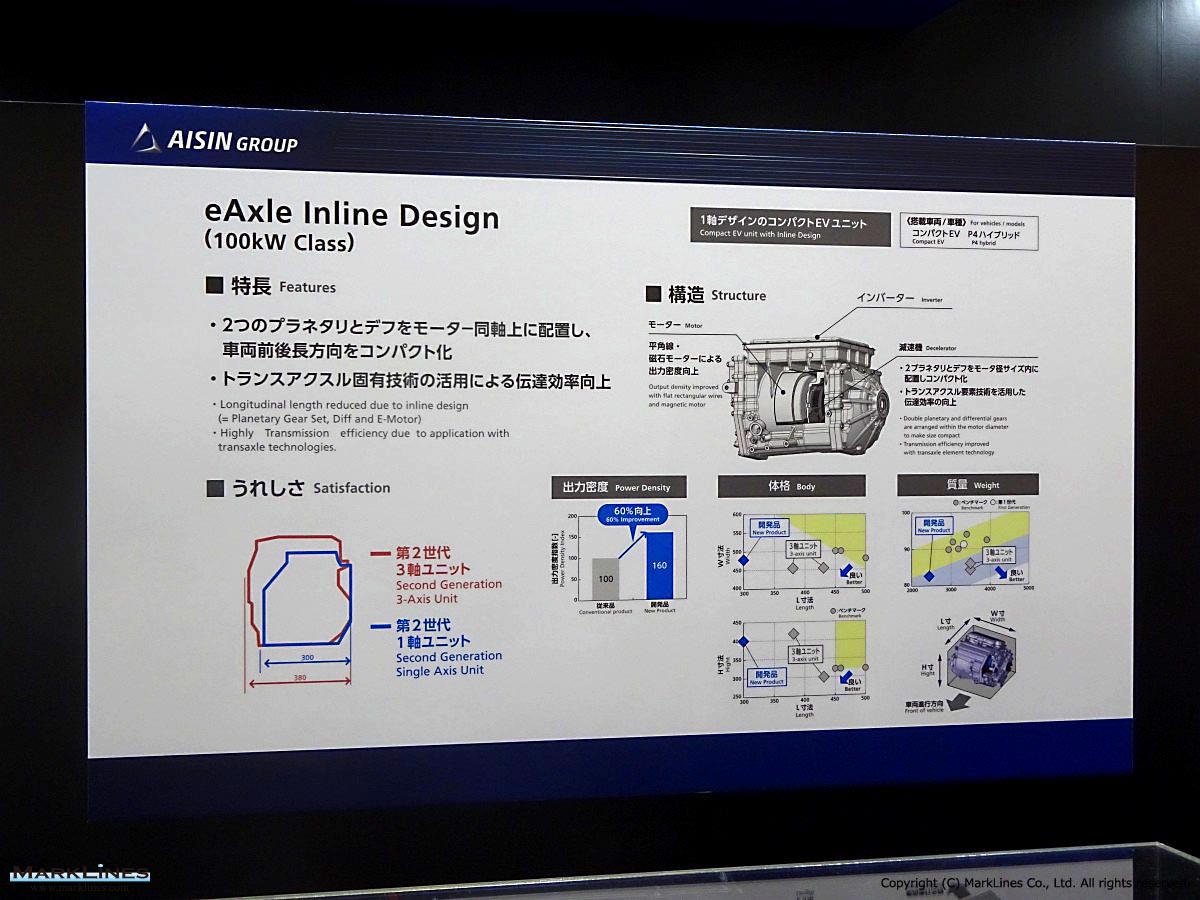Click the bullet starting "トランスアクスル固有技術"

410,381
